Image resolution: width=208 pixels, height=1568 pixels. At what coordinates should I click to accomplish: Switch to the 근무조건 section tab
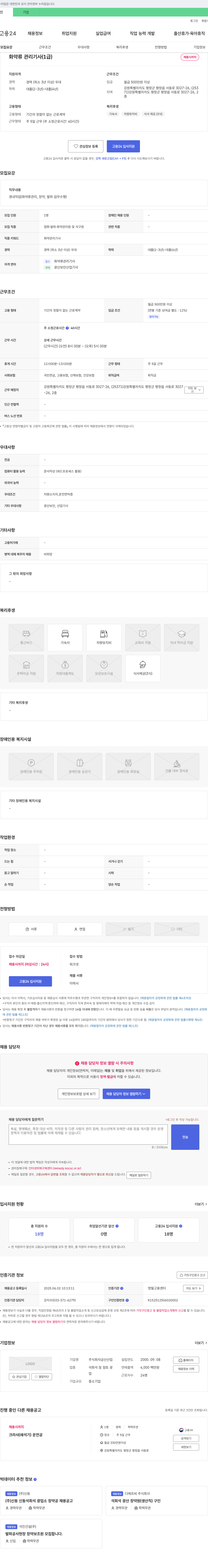click(x=45, y=47)
